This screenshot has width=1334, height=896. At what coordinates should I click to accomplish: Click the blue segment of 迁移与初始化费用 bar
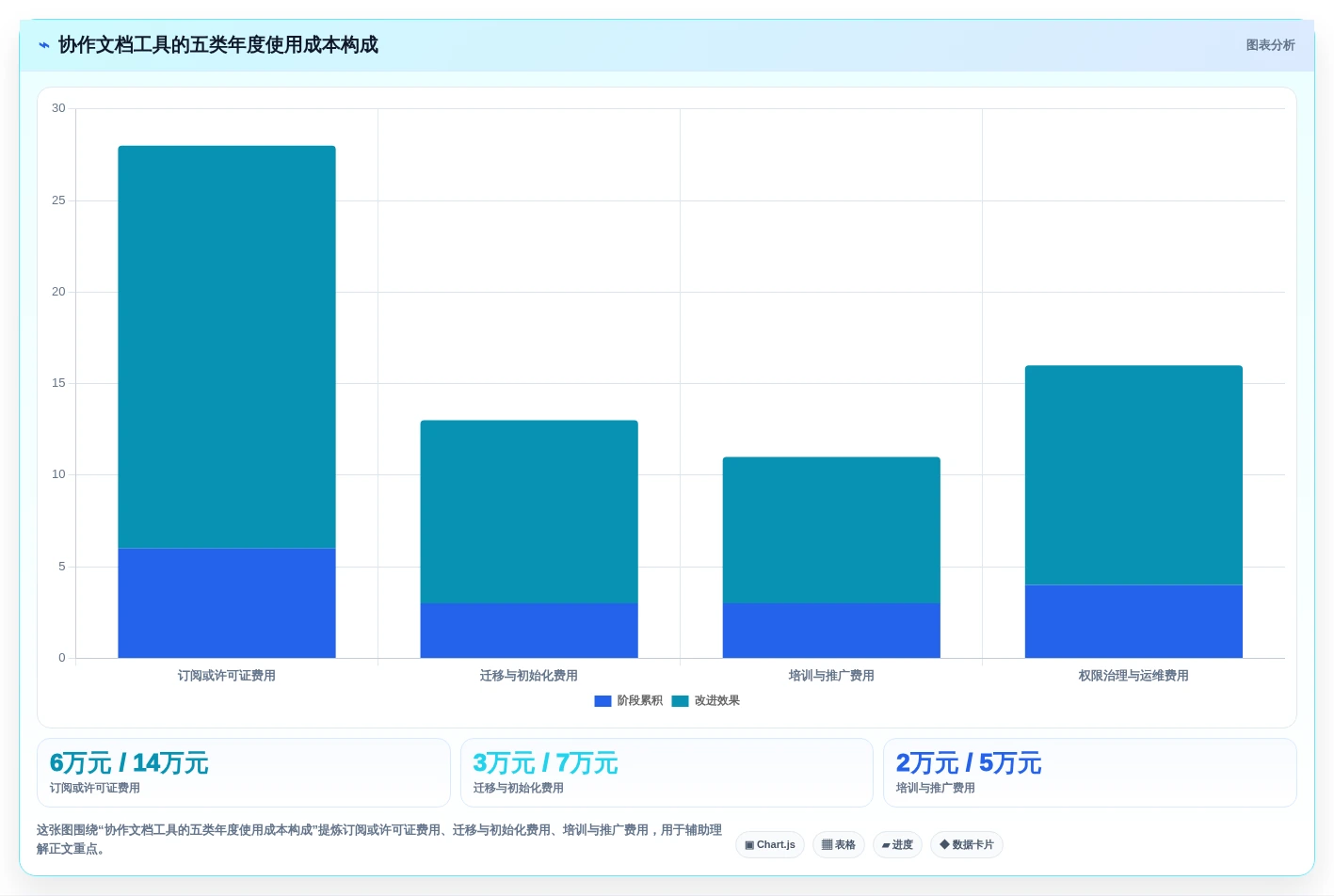[x=529, y=631]
